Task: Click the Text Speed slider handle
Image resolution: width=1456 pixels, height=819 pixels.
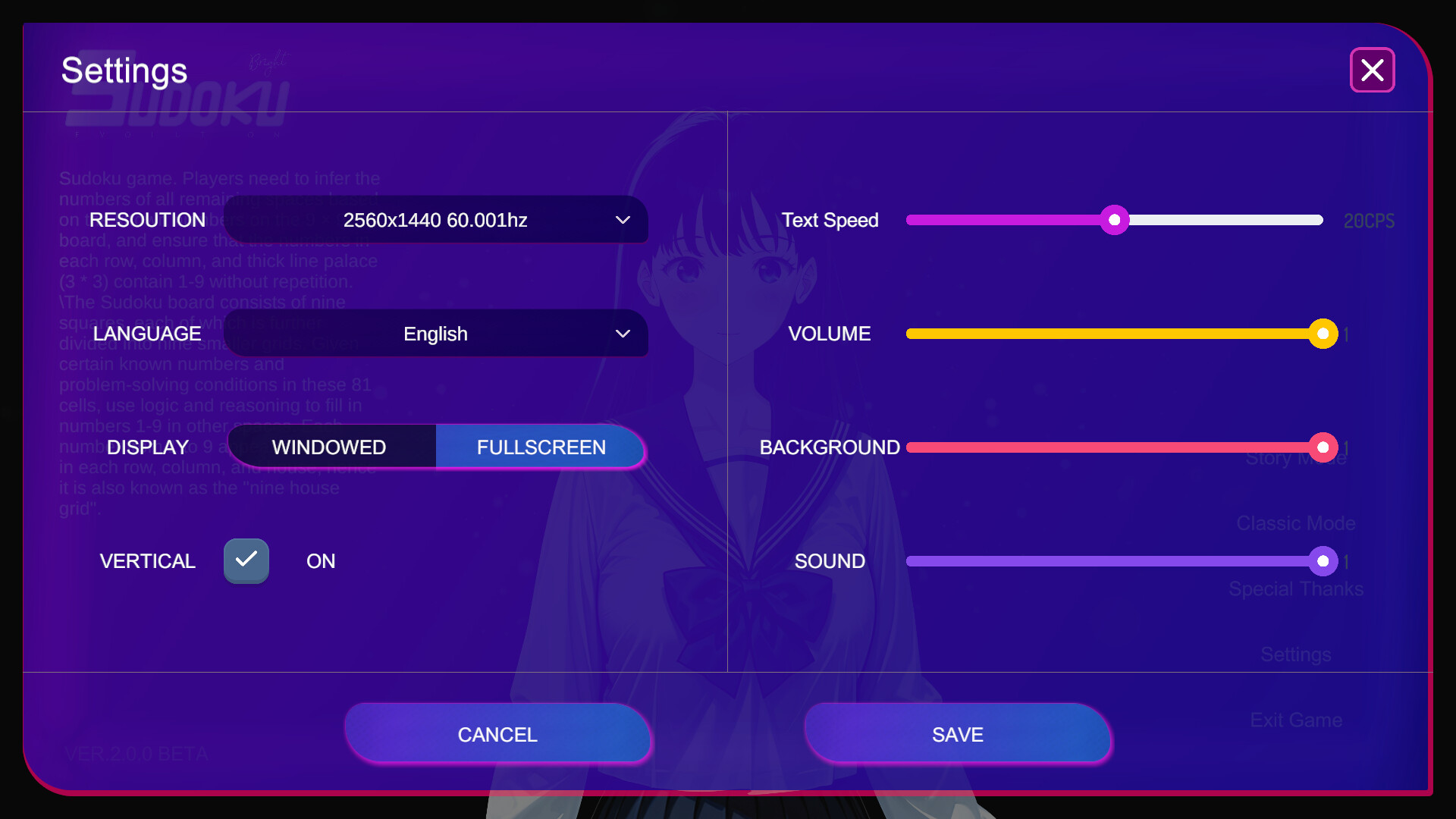Action: [1114, 220]
